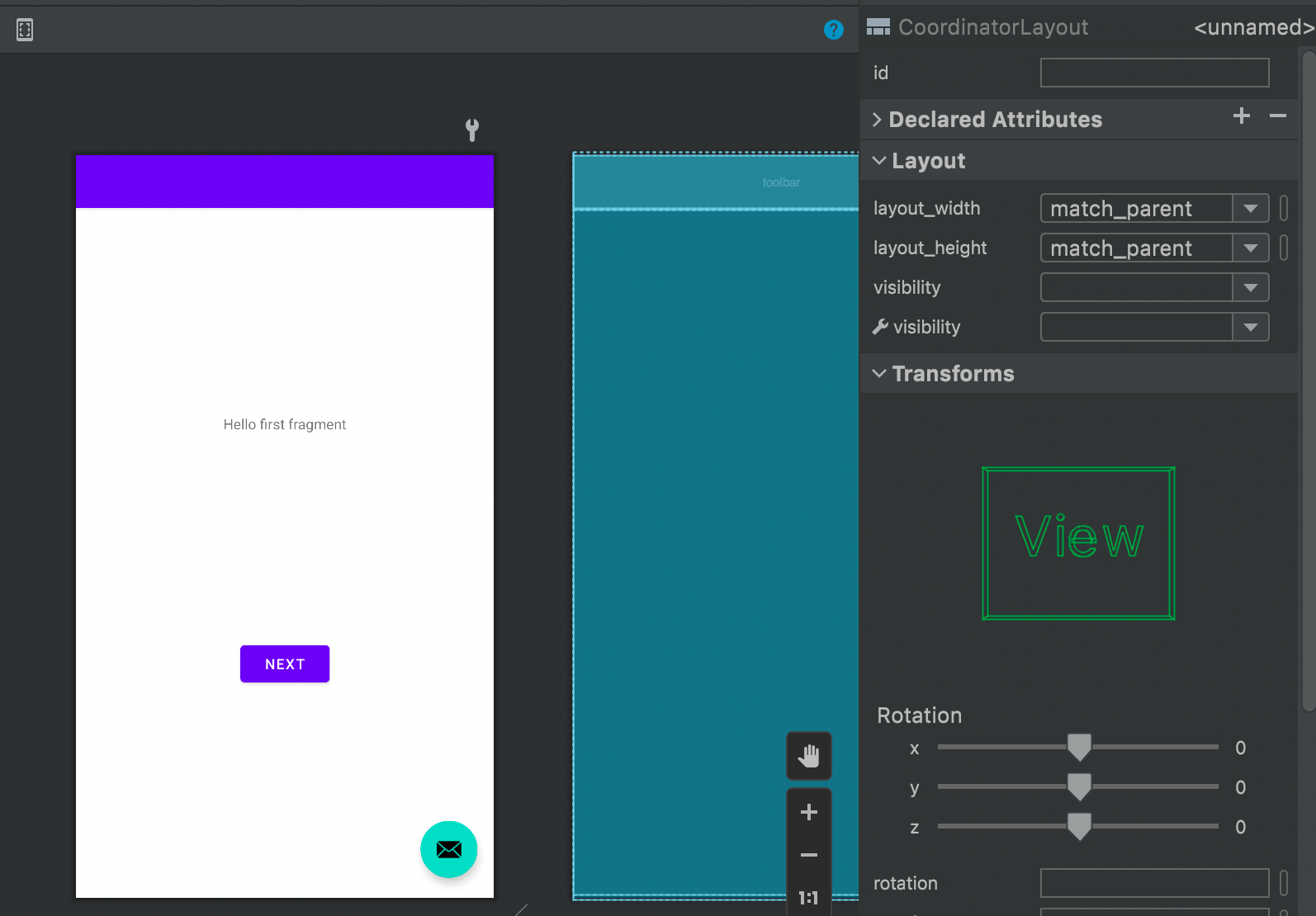Collapse the Layout section
The height and width of the screenshot is (916, 1316).
(x=879, y=161)
